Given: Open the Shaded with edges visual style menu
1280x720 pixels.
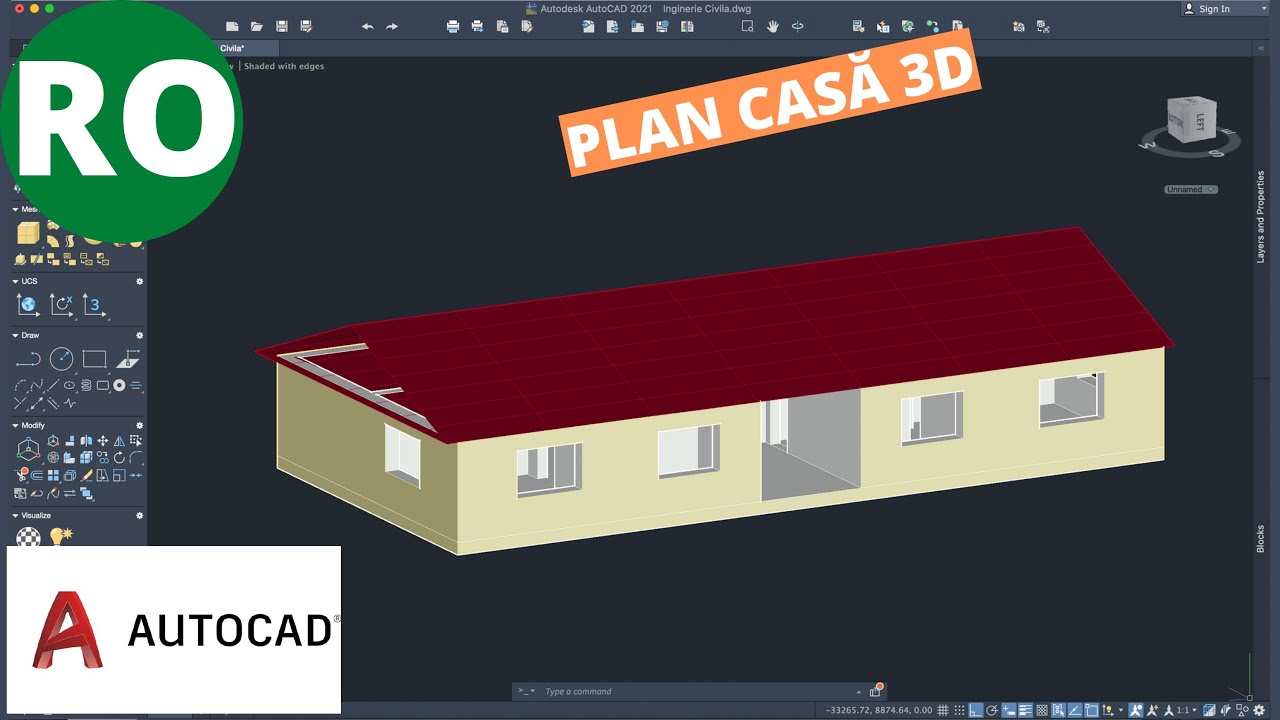Looking at the screenshot, I should point(284,66).
